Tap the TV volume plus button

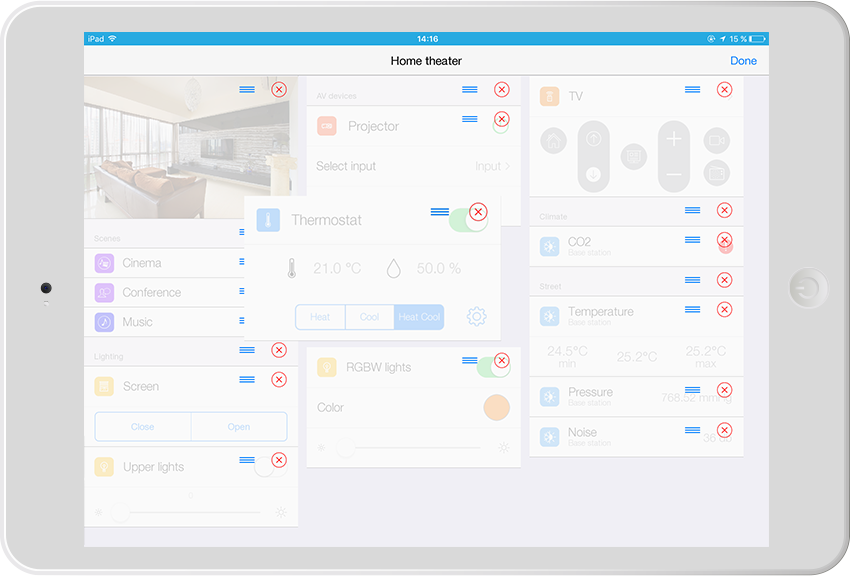(674, 139)
